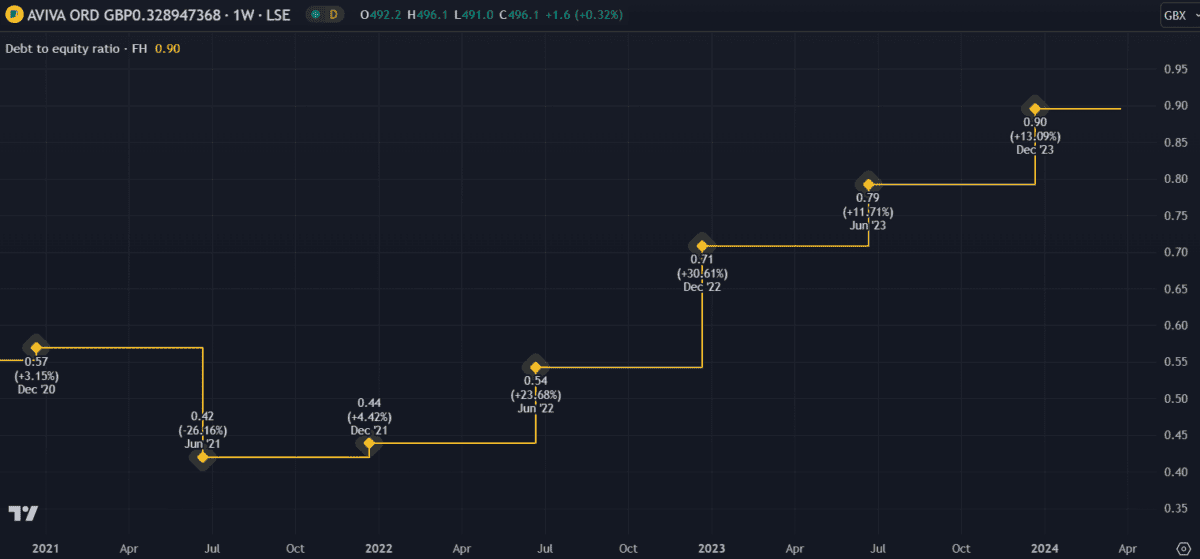
Task: Click the Dec '20 data point diamond
Action: click(x=36, y=347)
